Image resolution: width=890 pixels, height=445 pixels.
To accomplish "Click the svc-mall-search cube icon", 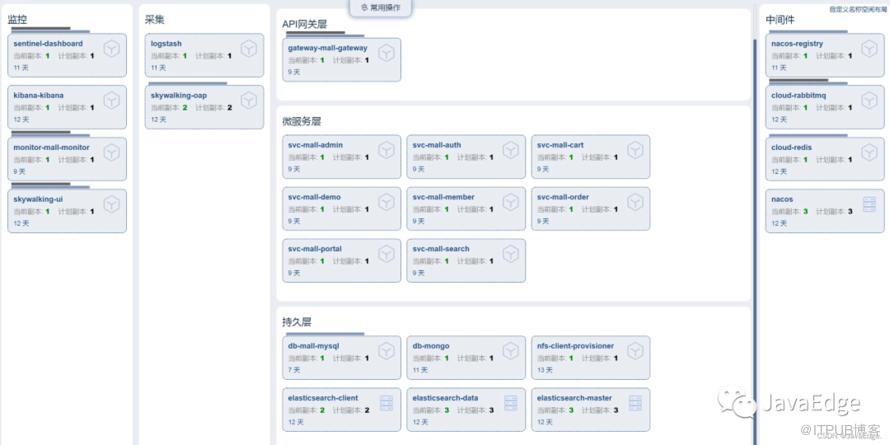I will coord(511,254).
